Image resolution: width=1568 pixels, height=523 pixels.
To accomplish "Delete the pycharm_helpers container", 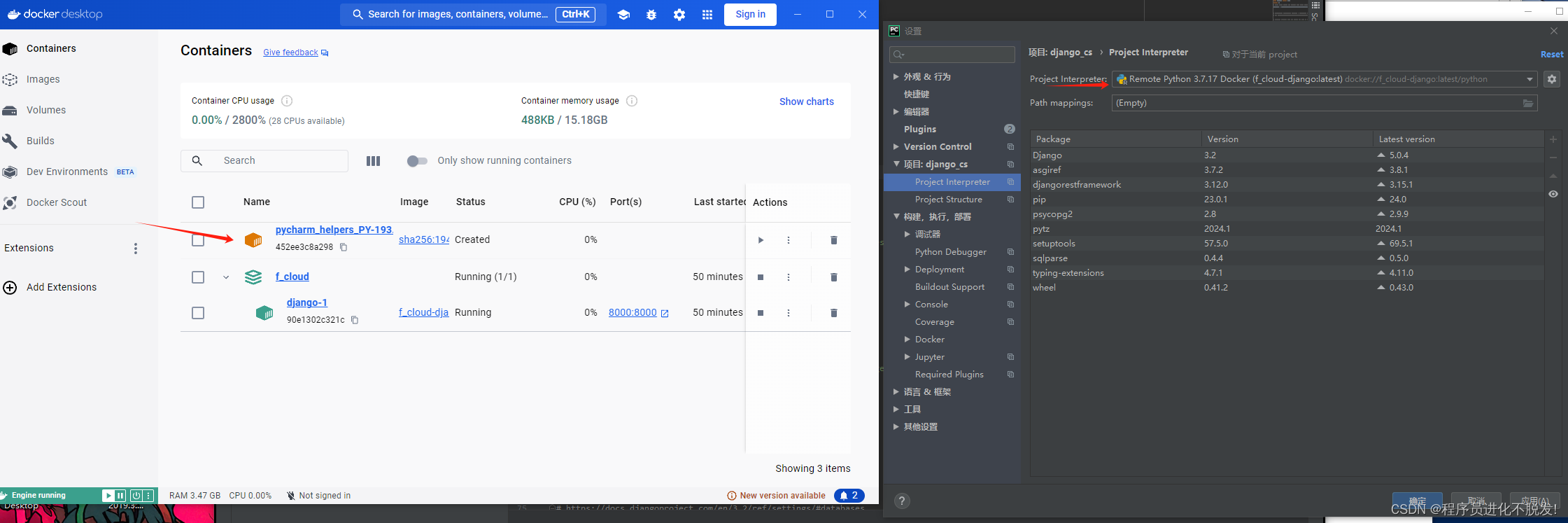I will (x=833, y=240).
